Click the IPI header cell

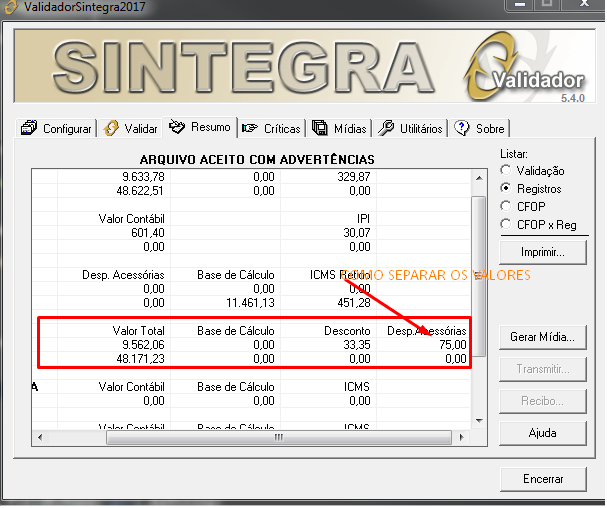tap(363, 219)
